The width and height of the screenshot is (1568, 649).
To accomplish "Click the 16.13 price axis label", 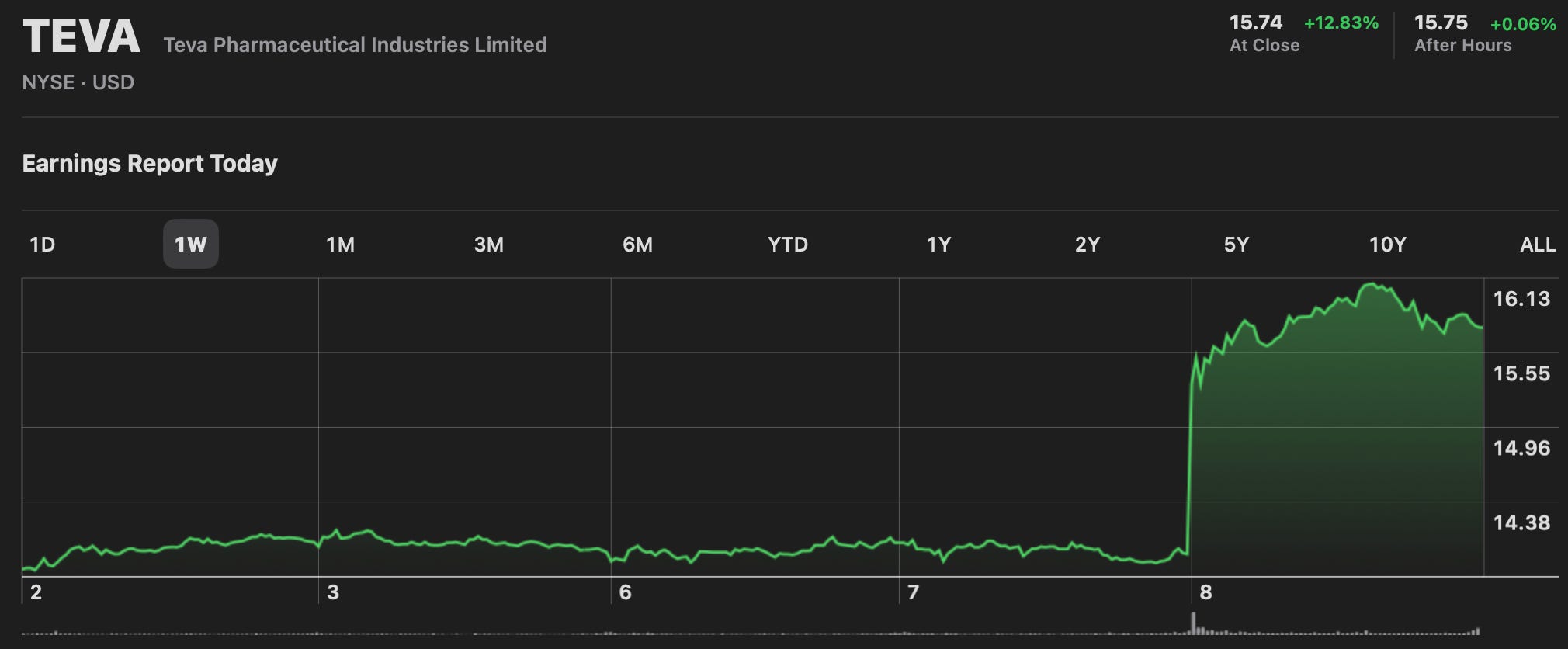I will click(x=1521, y=299).
